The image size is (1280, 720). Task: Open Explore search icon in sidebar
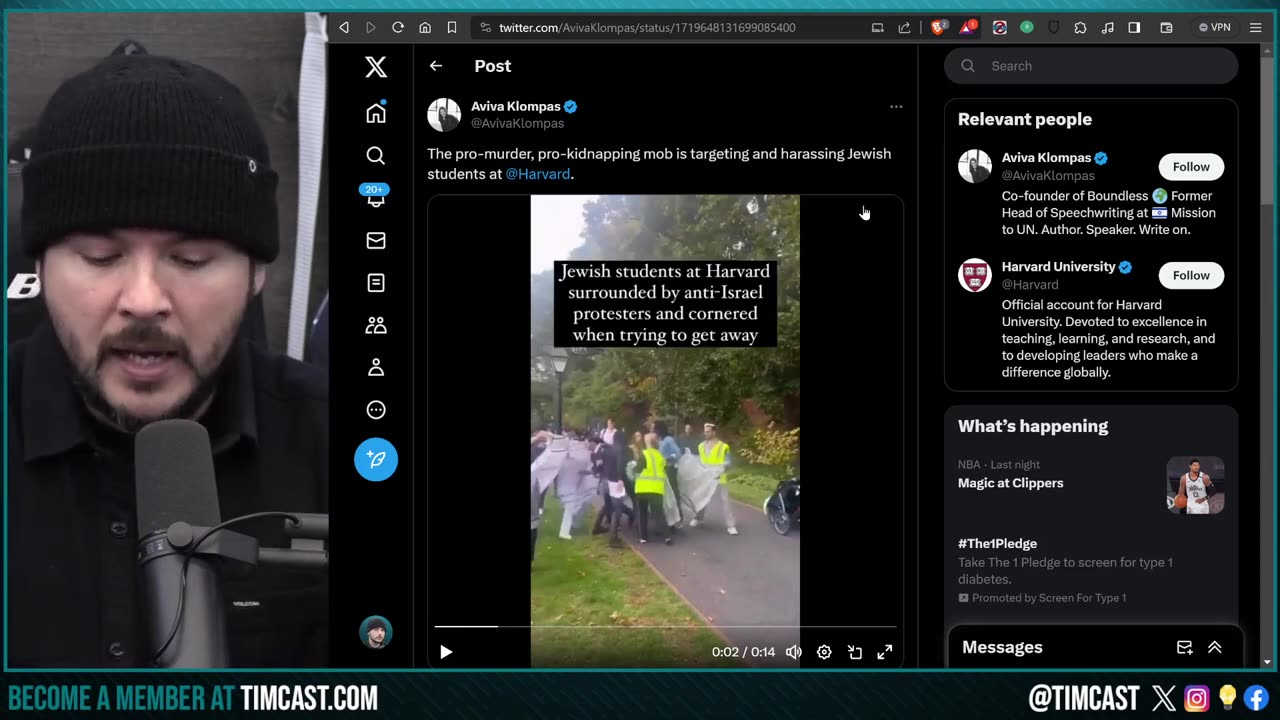pyautogui.click(x=376, y=155)
